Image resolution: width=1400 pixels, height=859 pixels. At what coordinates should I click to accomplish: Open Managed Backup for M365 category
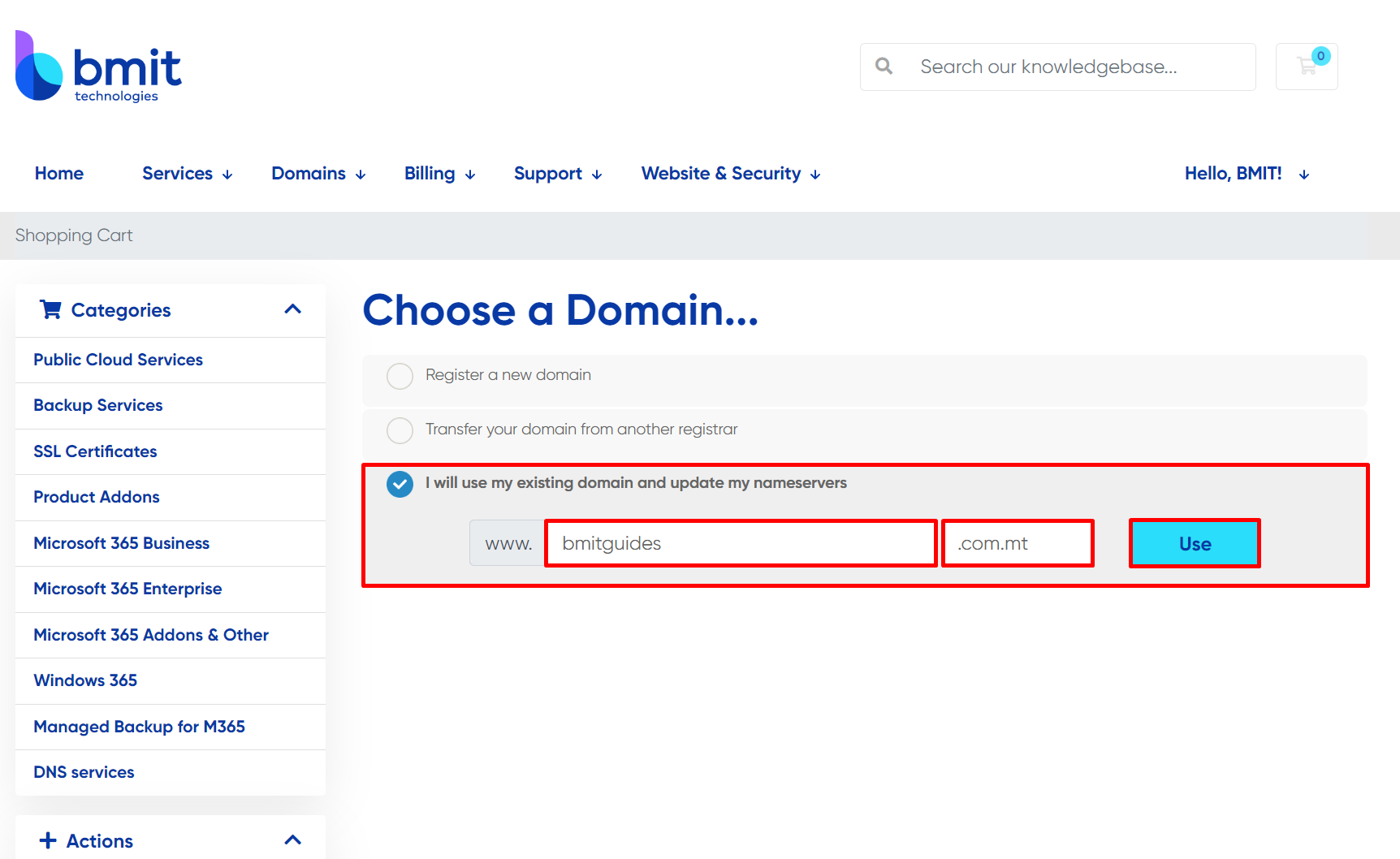[171, 727]
